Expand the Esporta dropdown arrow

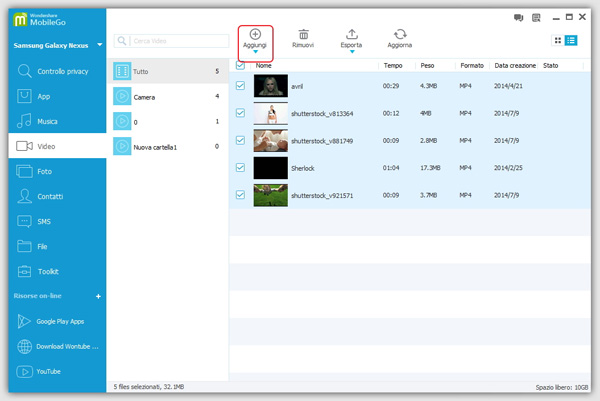tap(351, 52)
